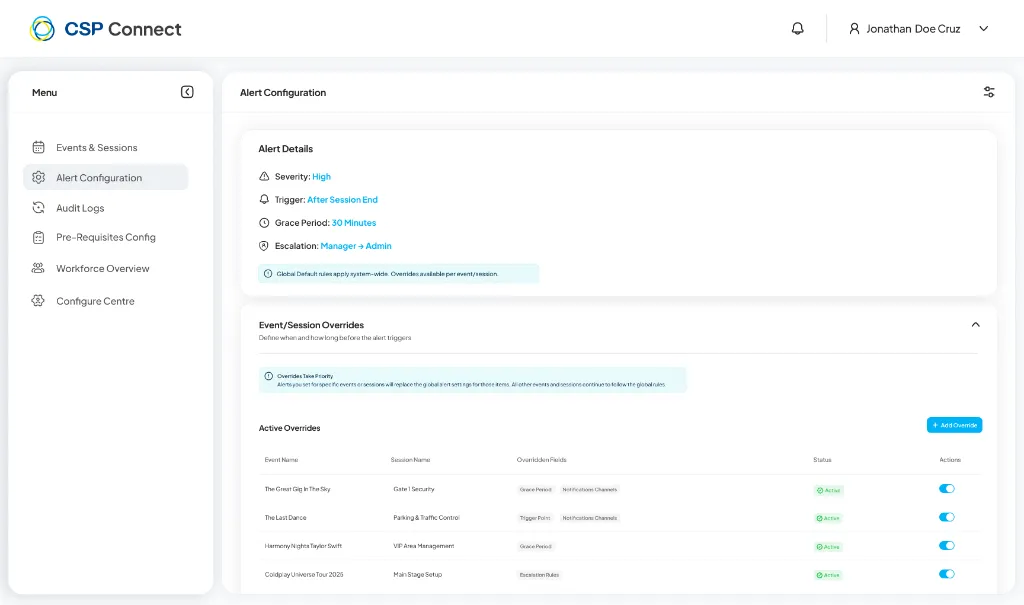The height and width of the screenshot is (605, 1024).
Task: Click the Workforce Overview people icon
Action: tap(39, 269)
